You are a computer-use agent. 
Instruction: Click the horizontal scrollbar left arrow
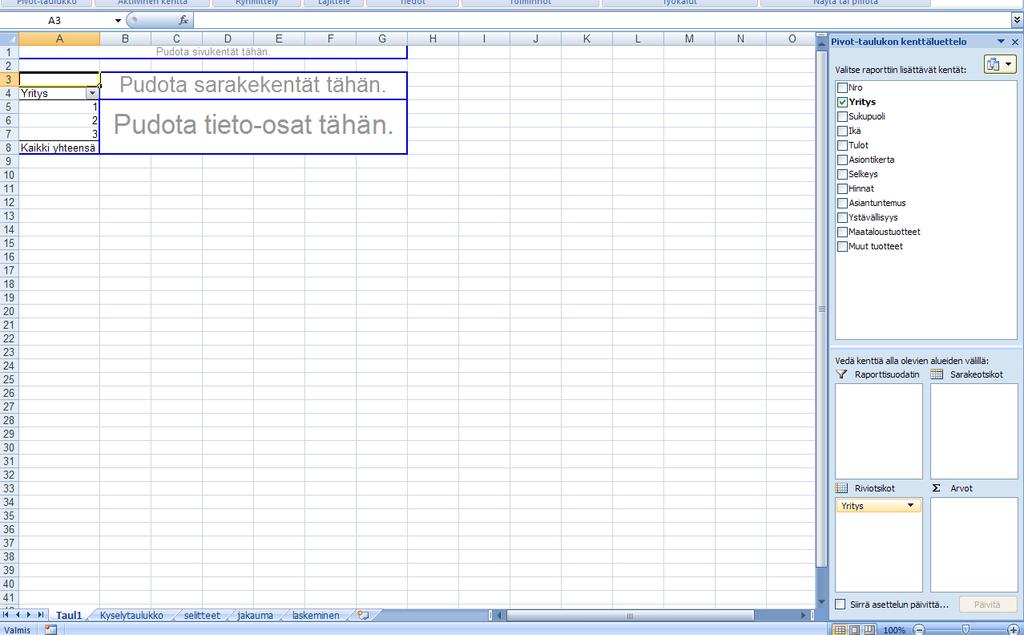500,615
